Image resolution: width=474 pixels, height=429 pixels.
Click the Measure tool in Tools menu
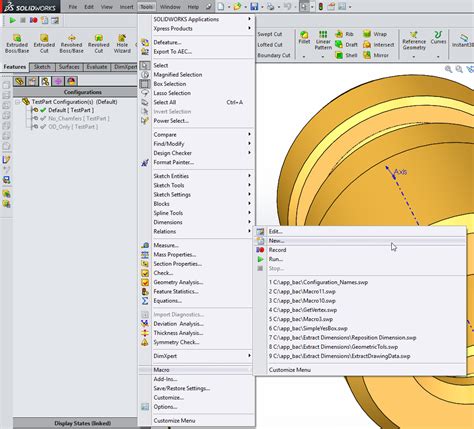coord(166,245)
